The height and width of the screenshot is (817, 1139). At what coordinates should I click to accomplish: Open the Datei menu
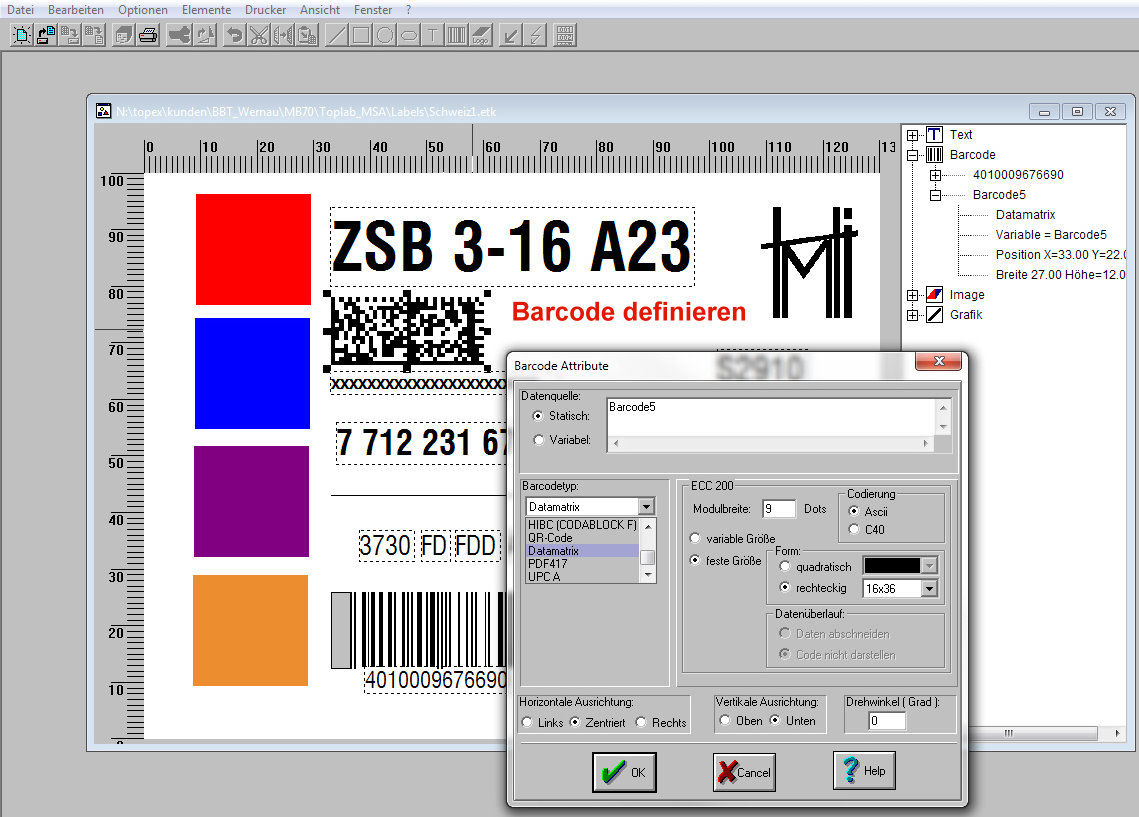click(20, 9)
